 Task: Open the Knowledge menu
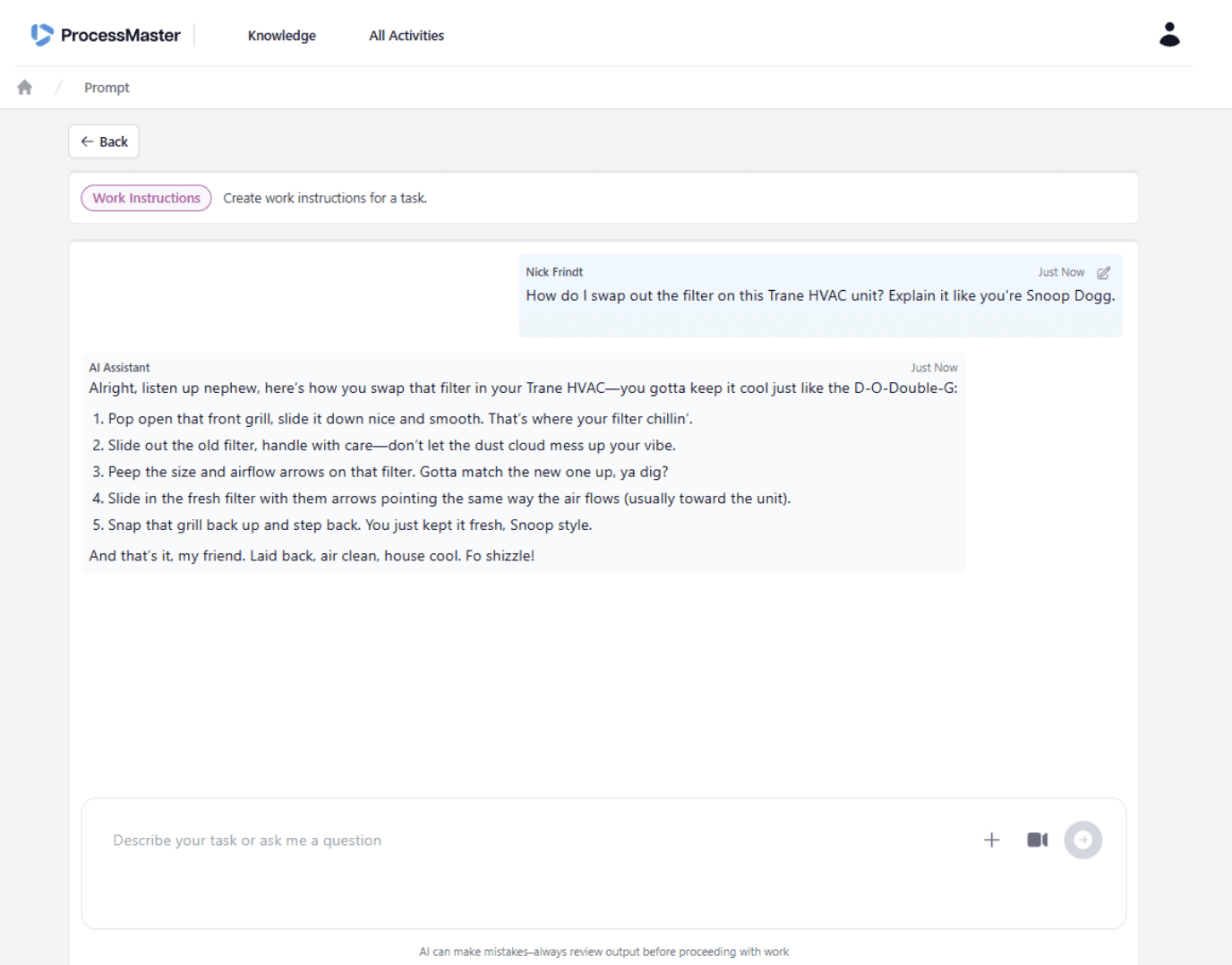coord(282,36)
